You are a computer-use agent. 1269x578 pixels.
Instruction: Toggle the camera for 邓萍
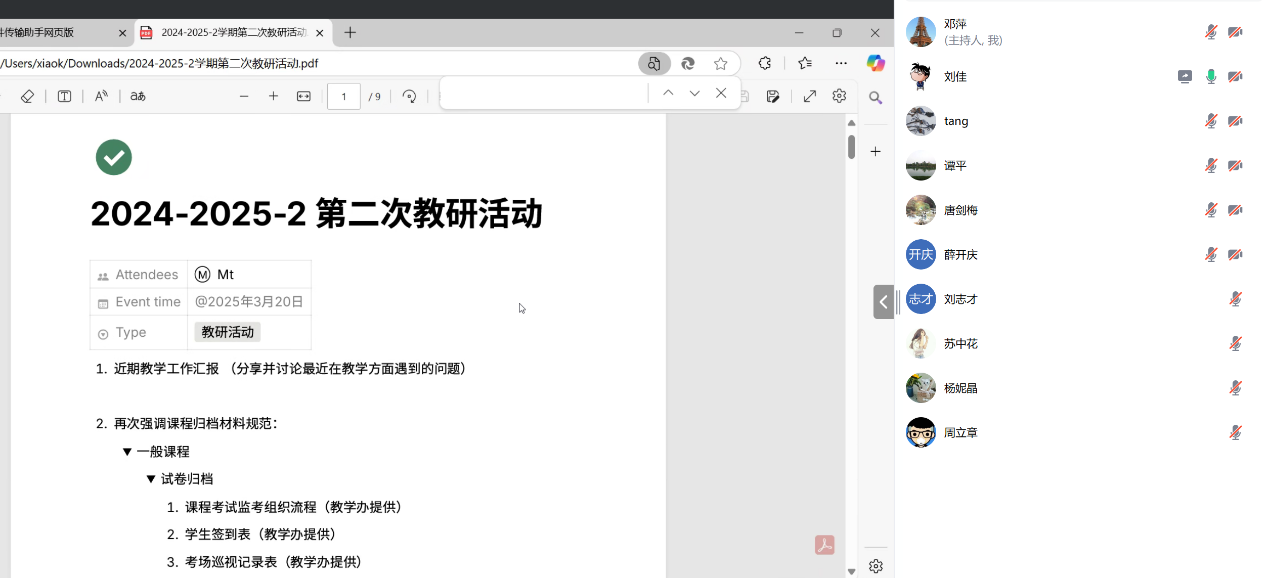pos(1235,32)
